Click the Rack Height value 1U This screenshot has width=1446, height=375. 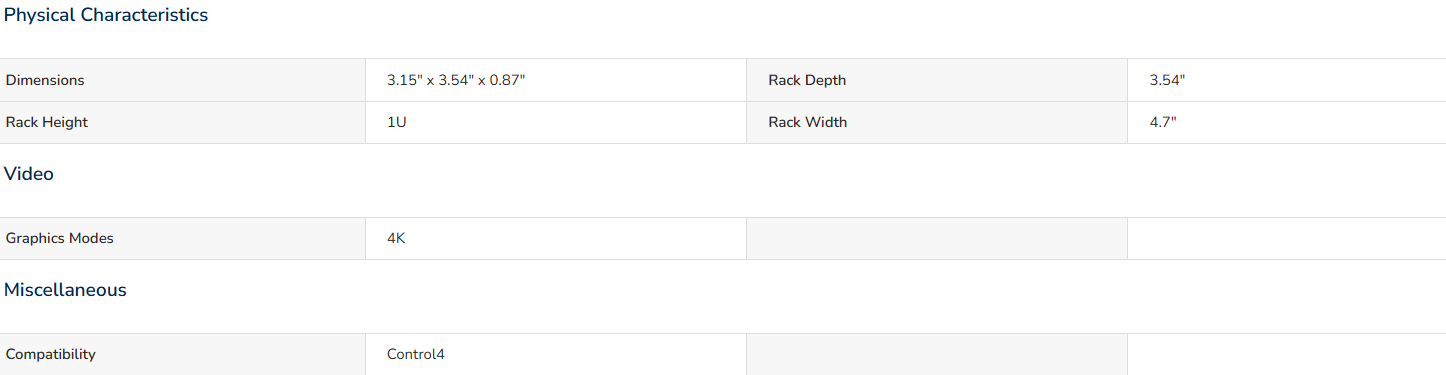click(397, 122)
